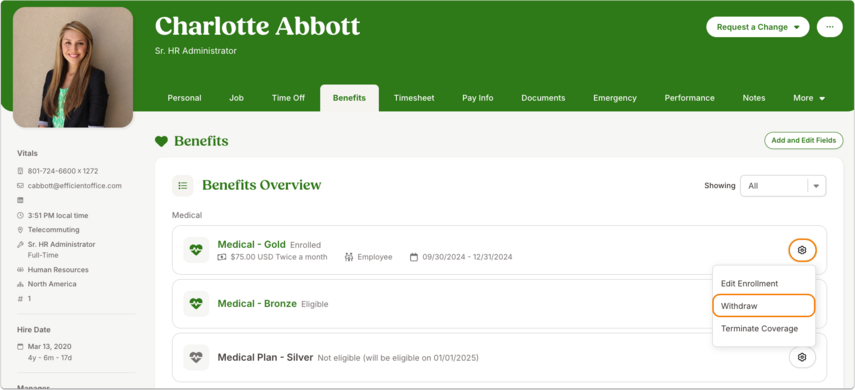Open the Performance tab
Image resolution: width=855 pixels, height=390 pixels.
coord(689,98)
